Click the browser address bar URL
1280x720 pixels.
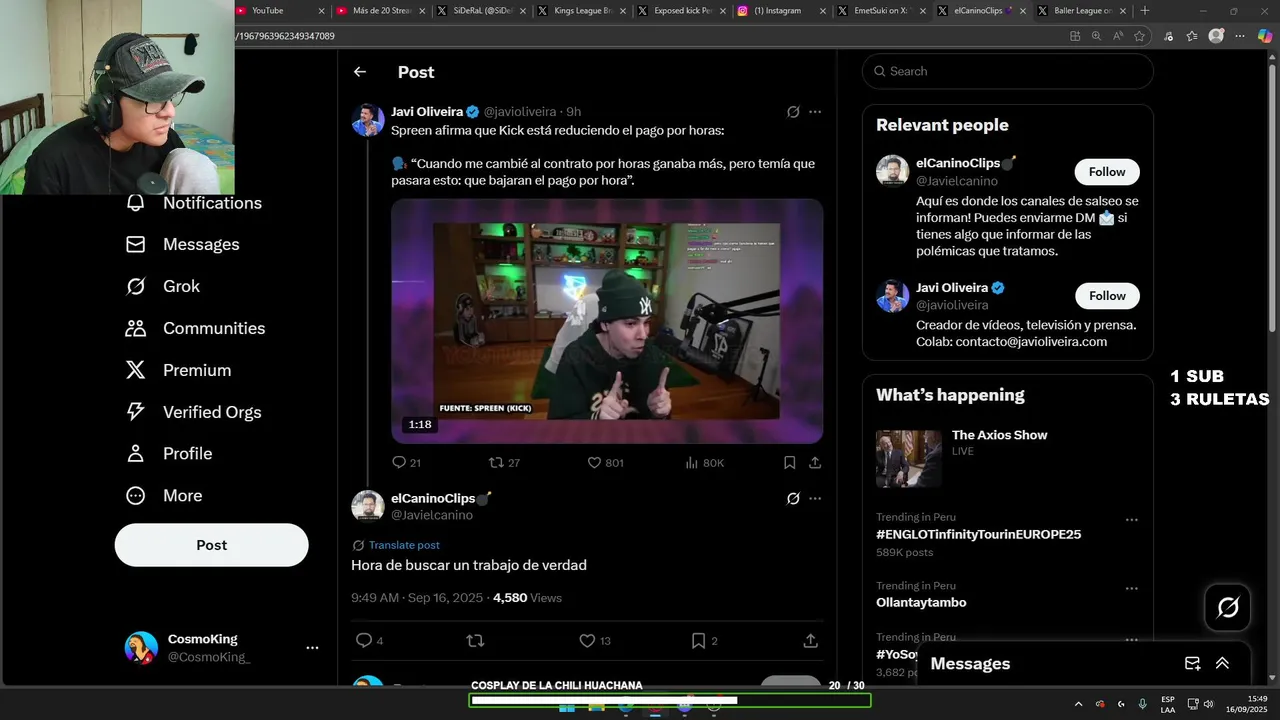286,36
